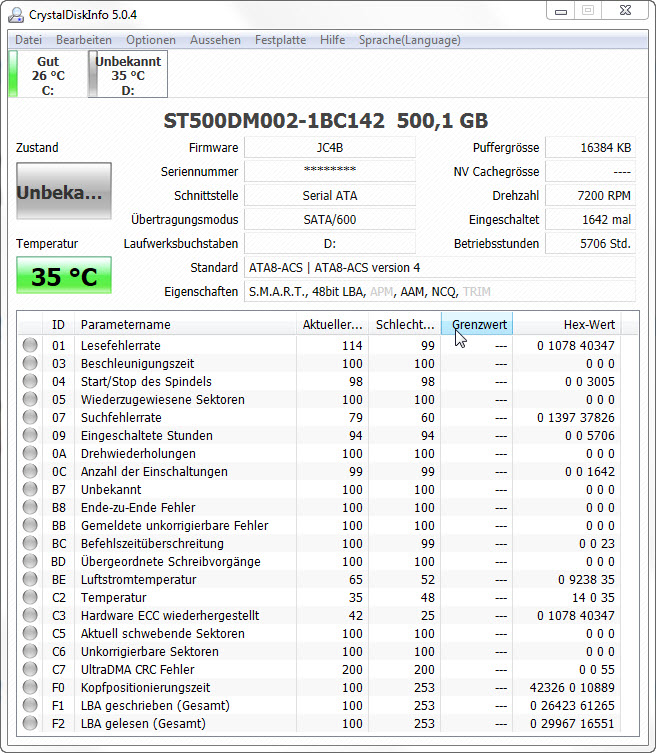Click the masked Seriennummer field
The height and width of the screenshot is (753, 656).
click(x=330, y=171)
